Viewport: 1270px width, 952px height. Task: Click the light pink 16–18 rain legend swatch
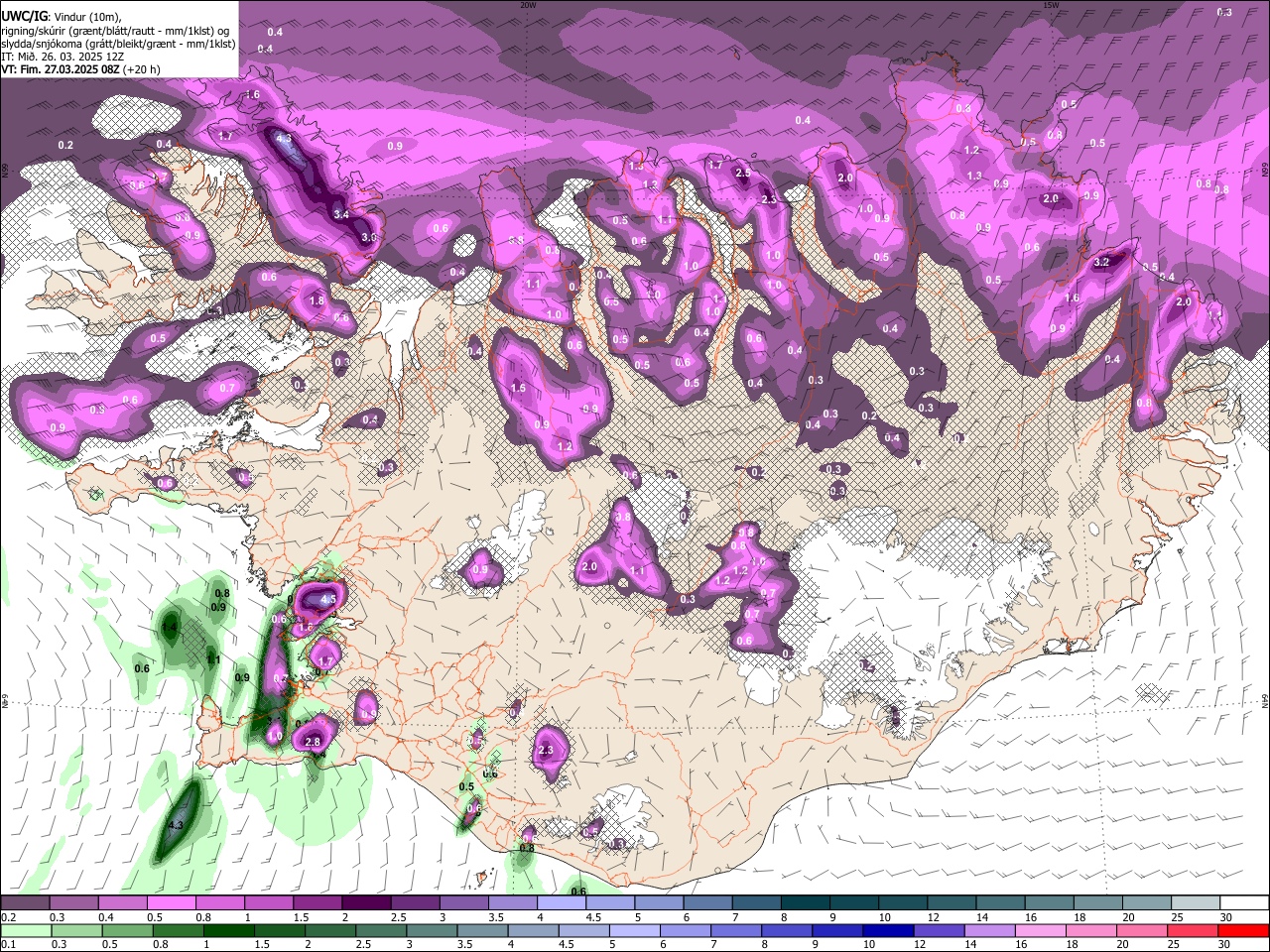click(x=1040, y=931)
